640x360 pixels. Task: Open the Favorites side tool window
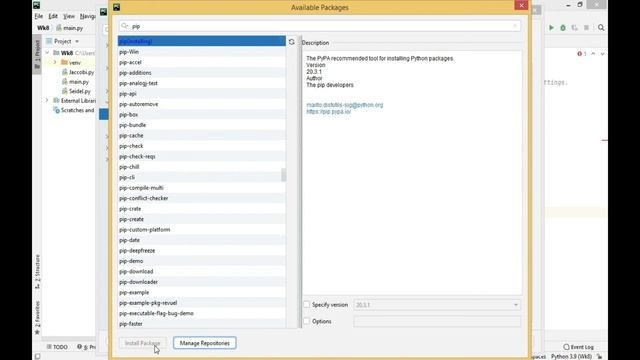click(38, 318)
